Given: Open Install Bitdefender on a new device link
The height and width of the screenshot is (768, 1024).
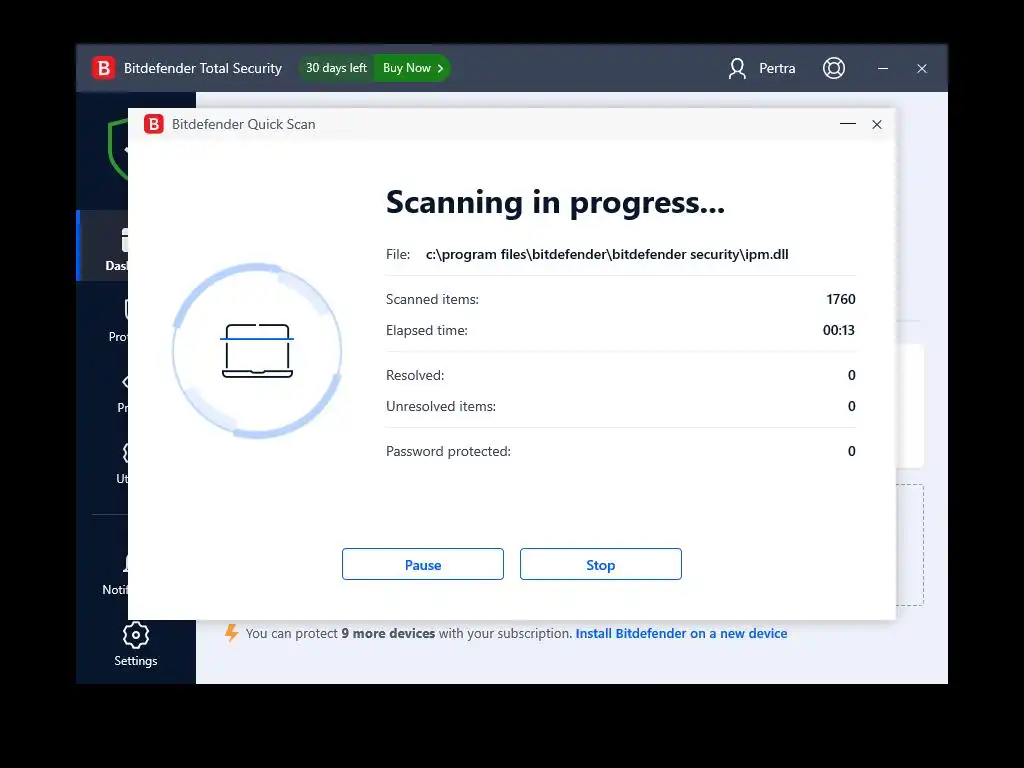Looking at the screenshot, I should (681, 633).
